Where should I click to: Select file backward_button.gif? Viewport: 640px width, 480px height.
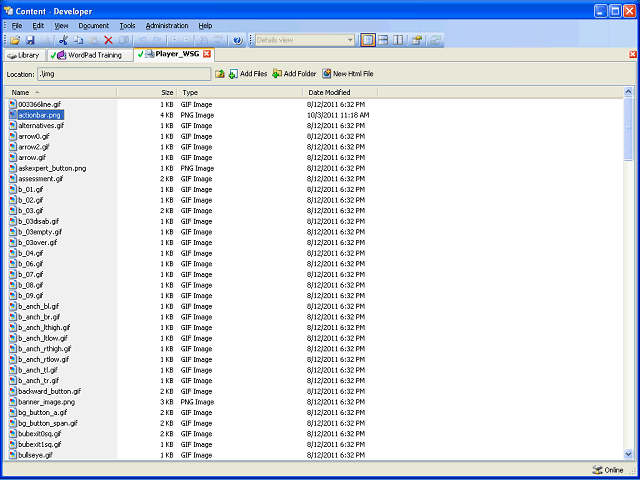coord(49,391)
